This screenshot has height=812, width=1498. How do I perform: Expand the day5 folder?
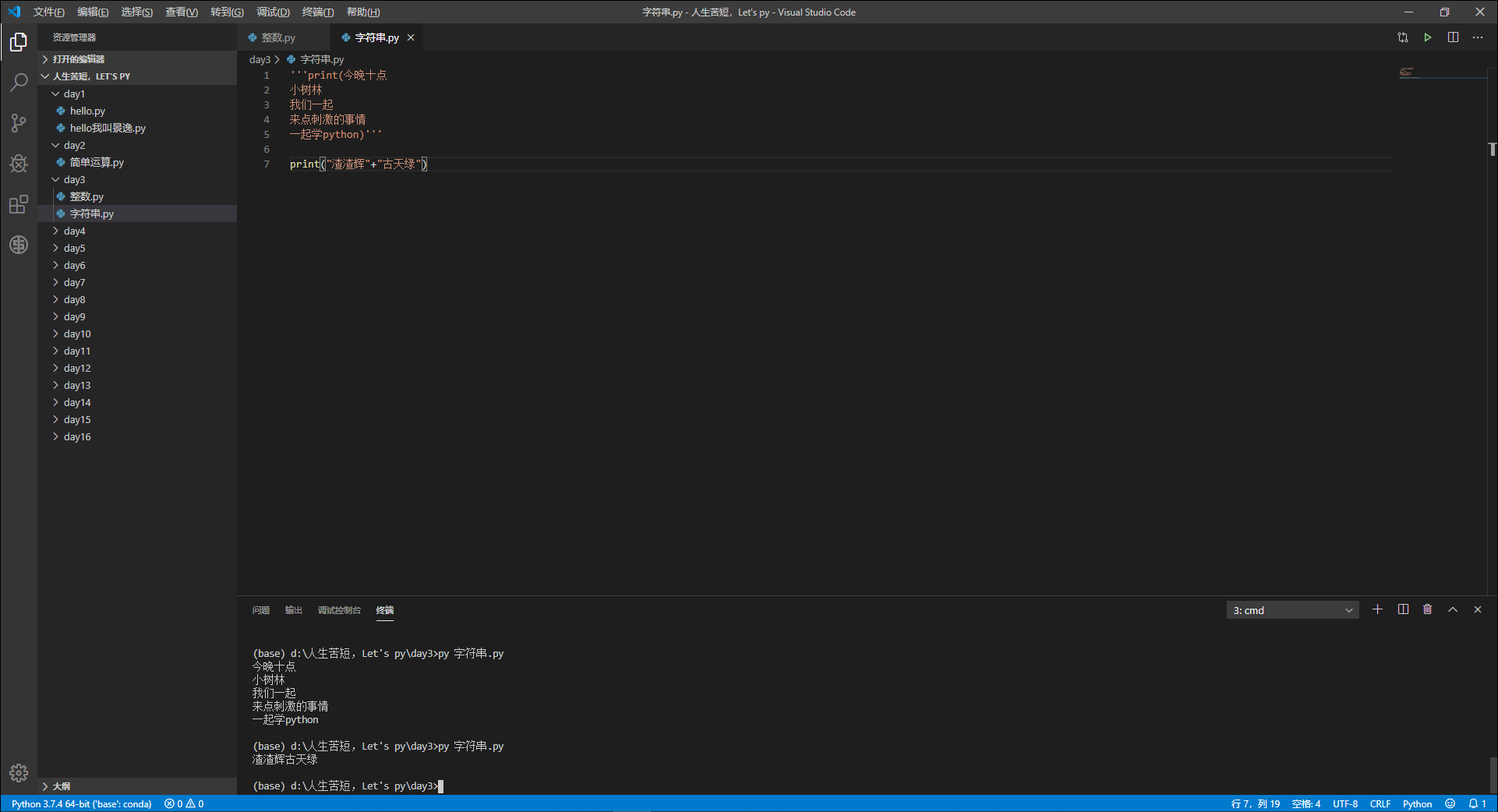(136, 248)
